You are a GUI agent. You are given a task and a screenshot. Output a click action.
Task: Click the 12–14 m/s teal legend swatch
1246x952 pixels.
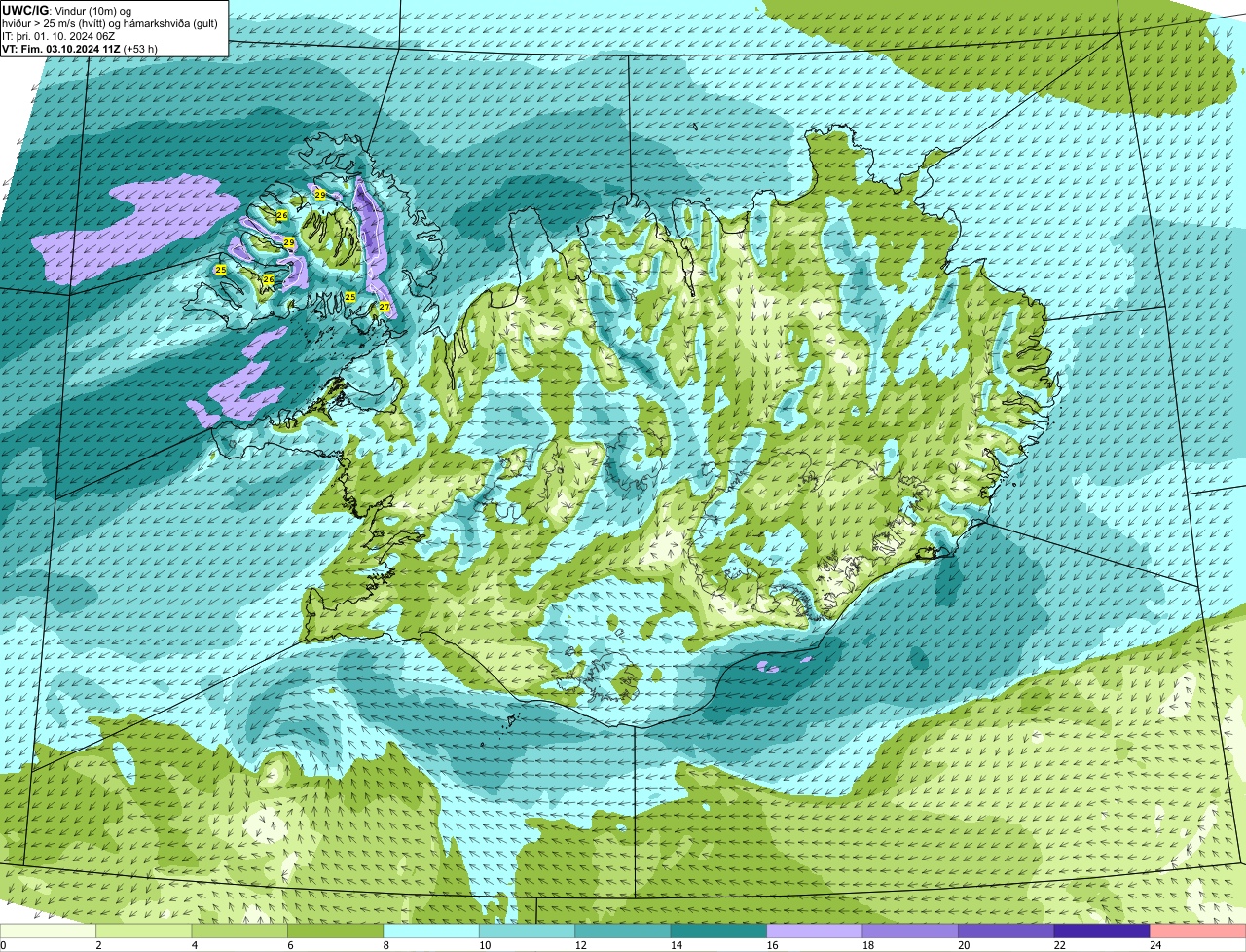[x=623, y=931]
